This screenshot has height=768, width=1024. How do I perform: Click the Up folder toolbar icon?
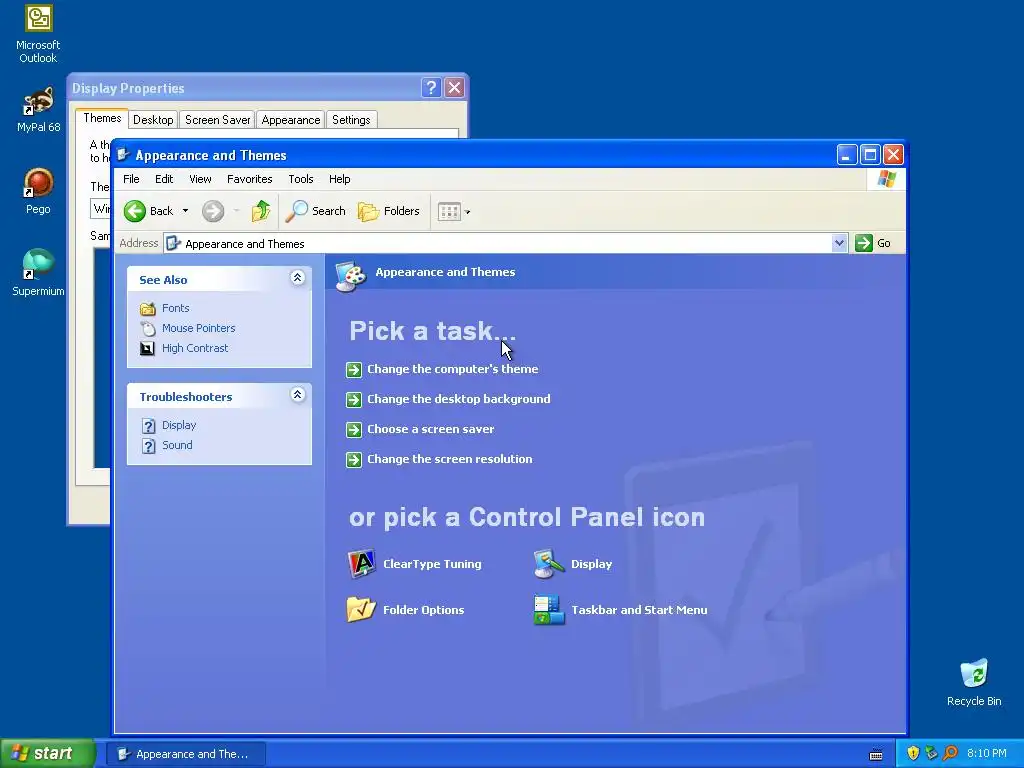point(261,211)
